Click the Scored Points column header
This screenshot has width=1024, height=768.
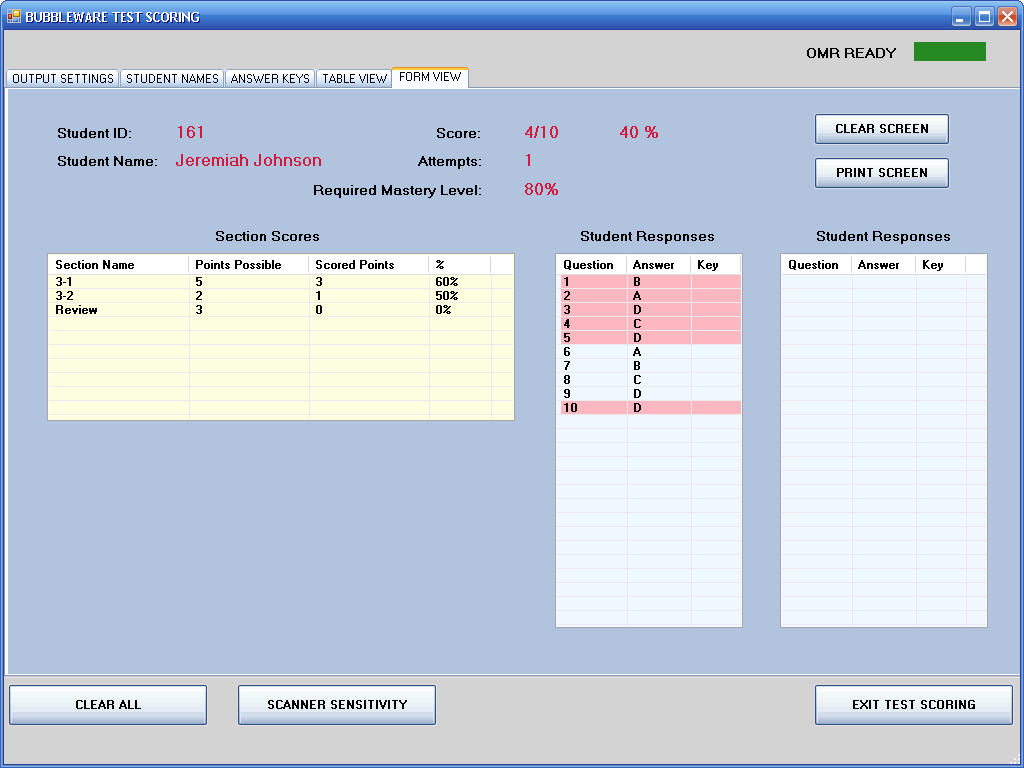[x=369, y=264]
